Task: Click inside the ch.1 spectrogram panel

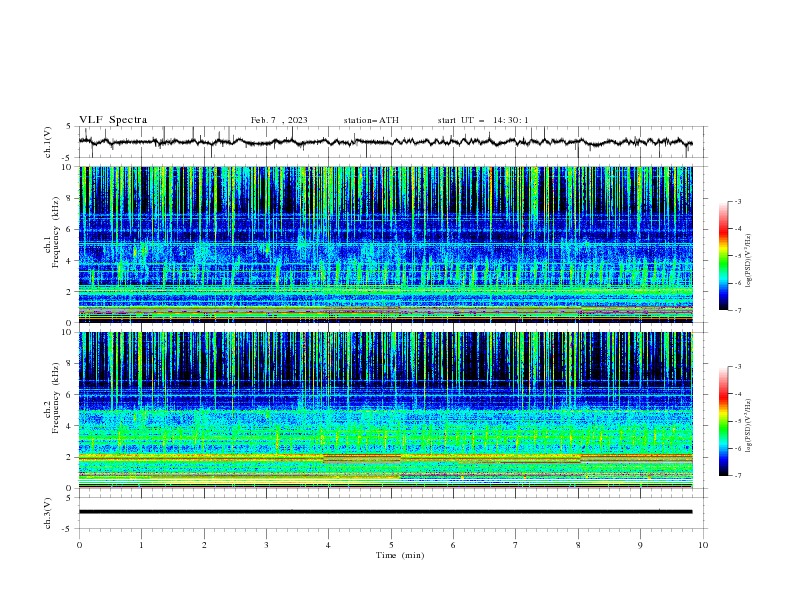Action: click(385, 244)
